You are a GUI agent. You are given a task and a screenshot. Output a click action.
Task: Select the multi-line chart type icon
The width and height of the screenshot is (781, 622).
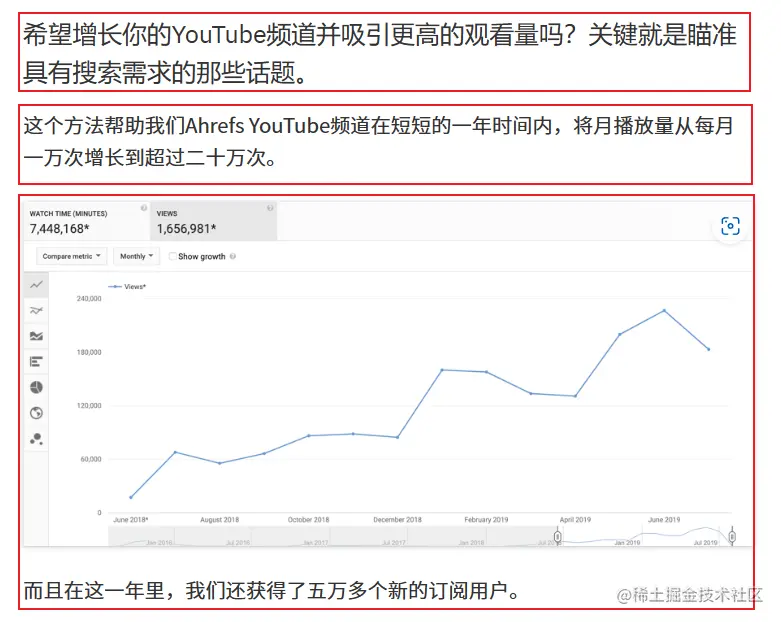pos(36,311)
